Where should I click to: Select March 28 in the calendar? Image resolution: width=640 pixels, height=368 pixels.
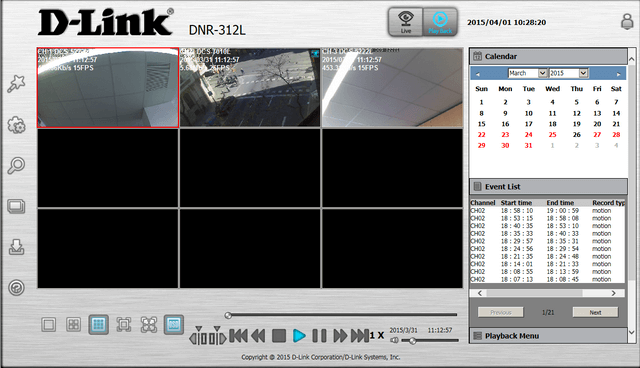point(616,135)
